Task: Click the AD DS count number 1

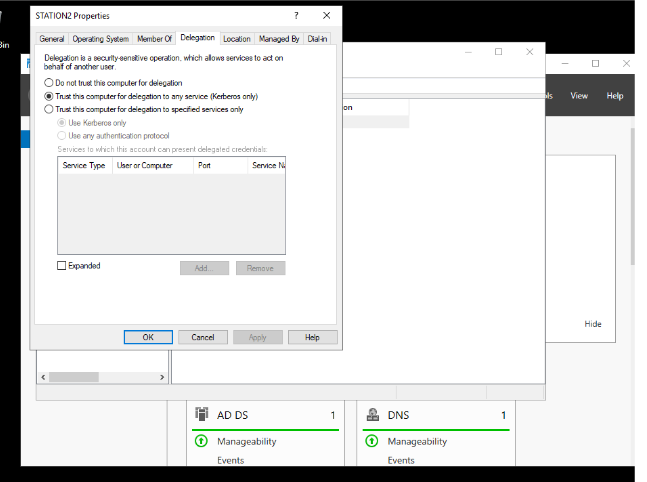Action: click(333, 415)
